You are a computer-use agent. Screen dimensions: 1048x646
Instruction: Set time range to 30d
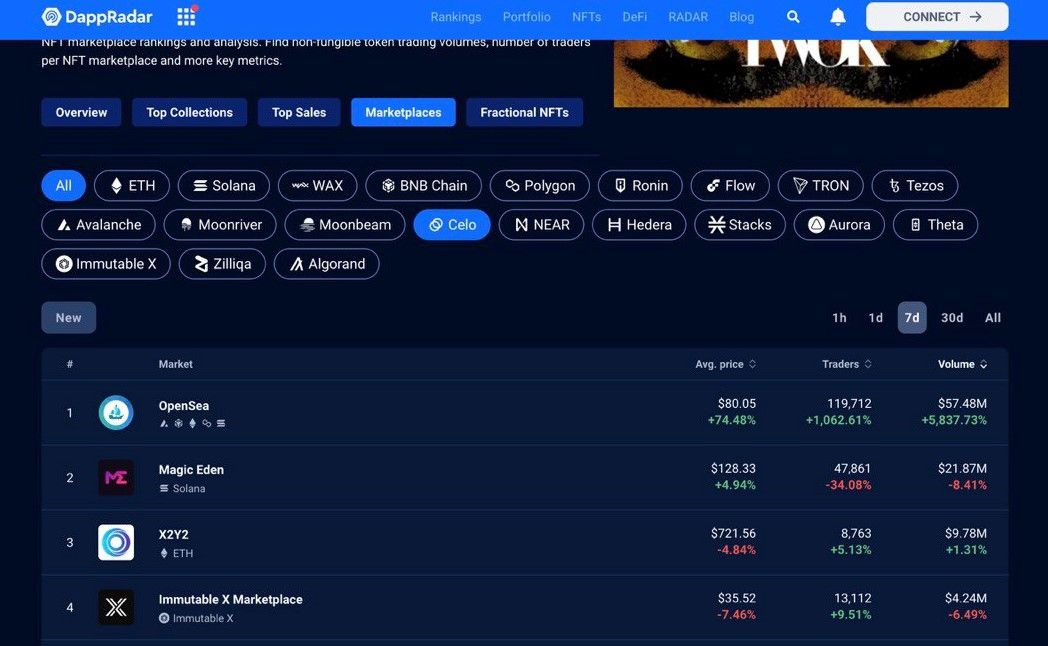tap(952, 318)
